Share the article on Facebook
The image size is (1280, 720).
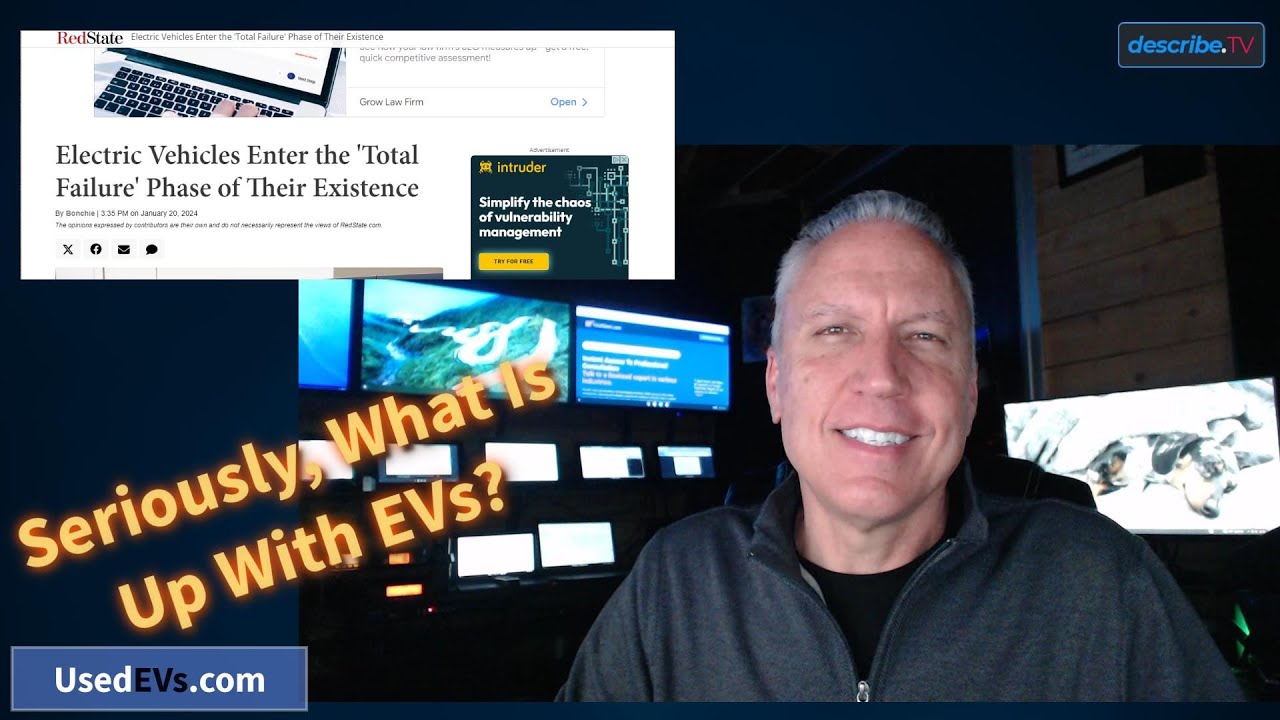(96, 249)
